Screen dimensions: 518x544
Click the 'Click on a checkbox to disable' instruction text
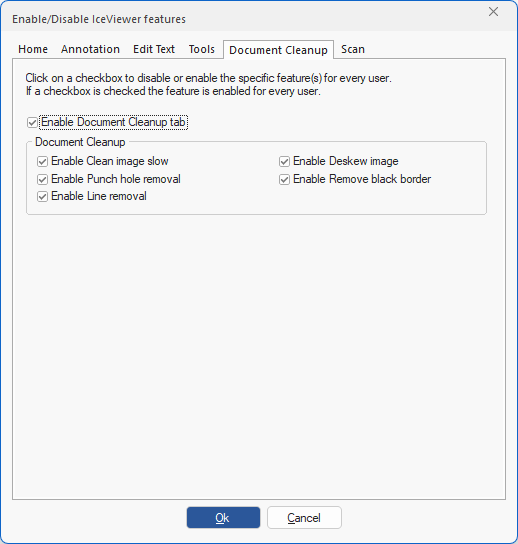coord(208,78)
